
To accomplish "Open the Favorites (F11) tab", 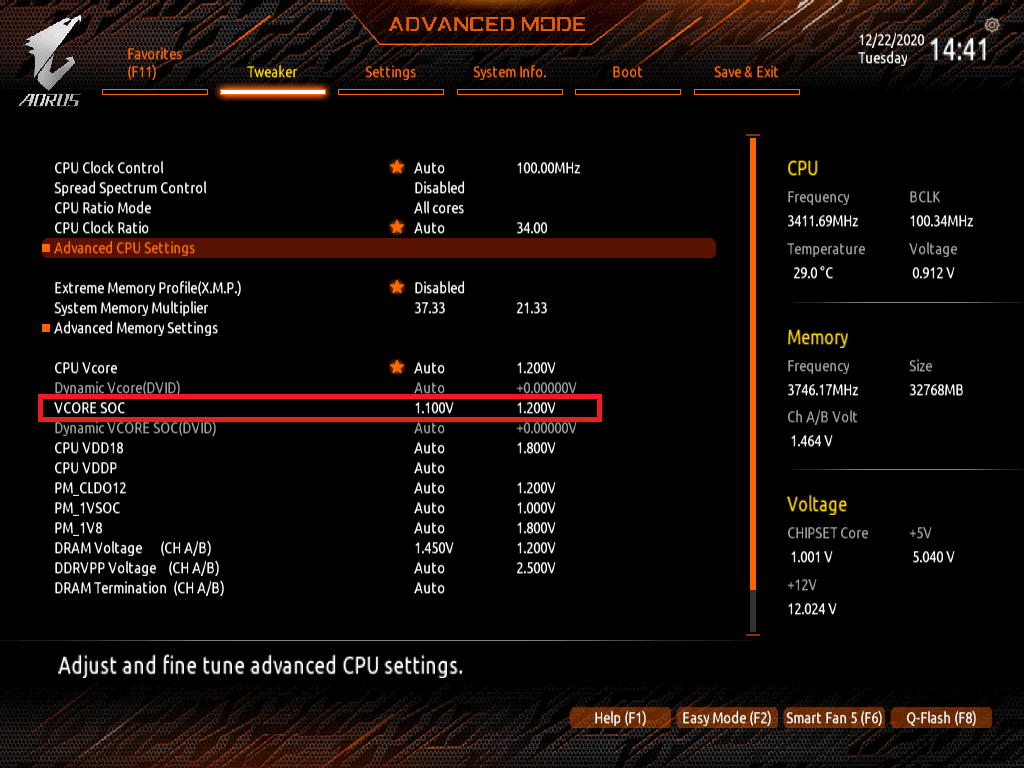I will point(155,64).
